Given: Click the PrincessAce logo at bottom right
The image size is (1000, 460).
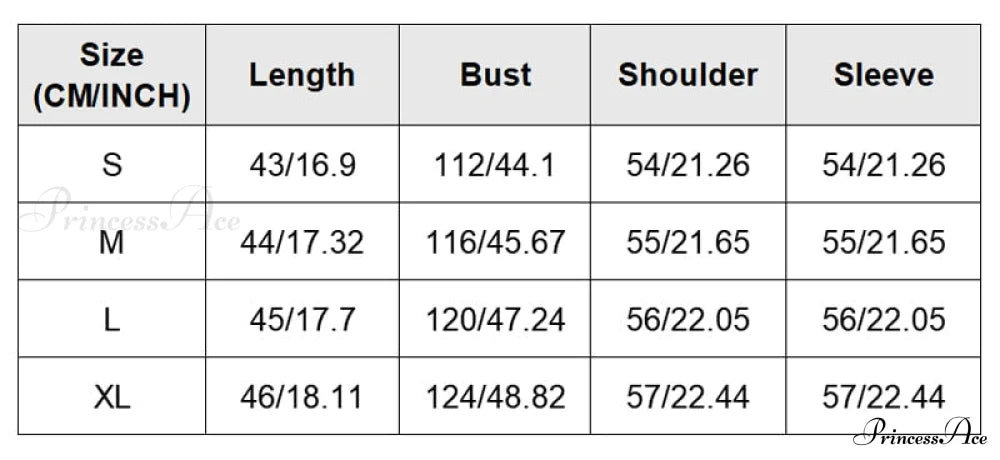Looking at the screenshot, I should [920, 434].
